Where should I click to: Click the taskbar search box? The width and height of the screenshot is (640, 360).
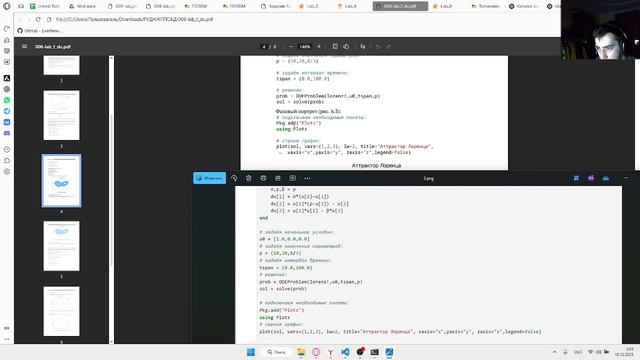point(276,352)
